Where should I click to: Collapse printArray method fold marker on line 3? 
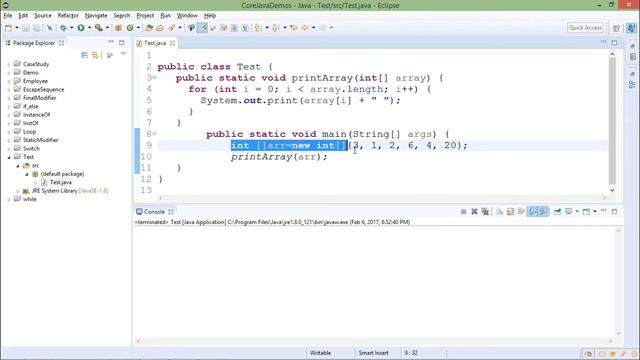[x=155, y=78]
